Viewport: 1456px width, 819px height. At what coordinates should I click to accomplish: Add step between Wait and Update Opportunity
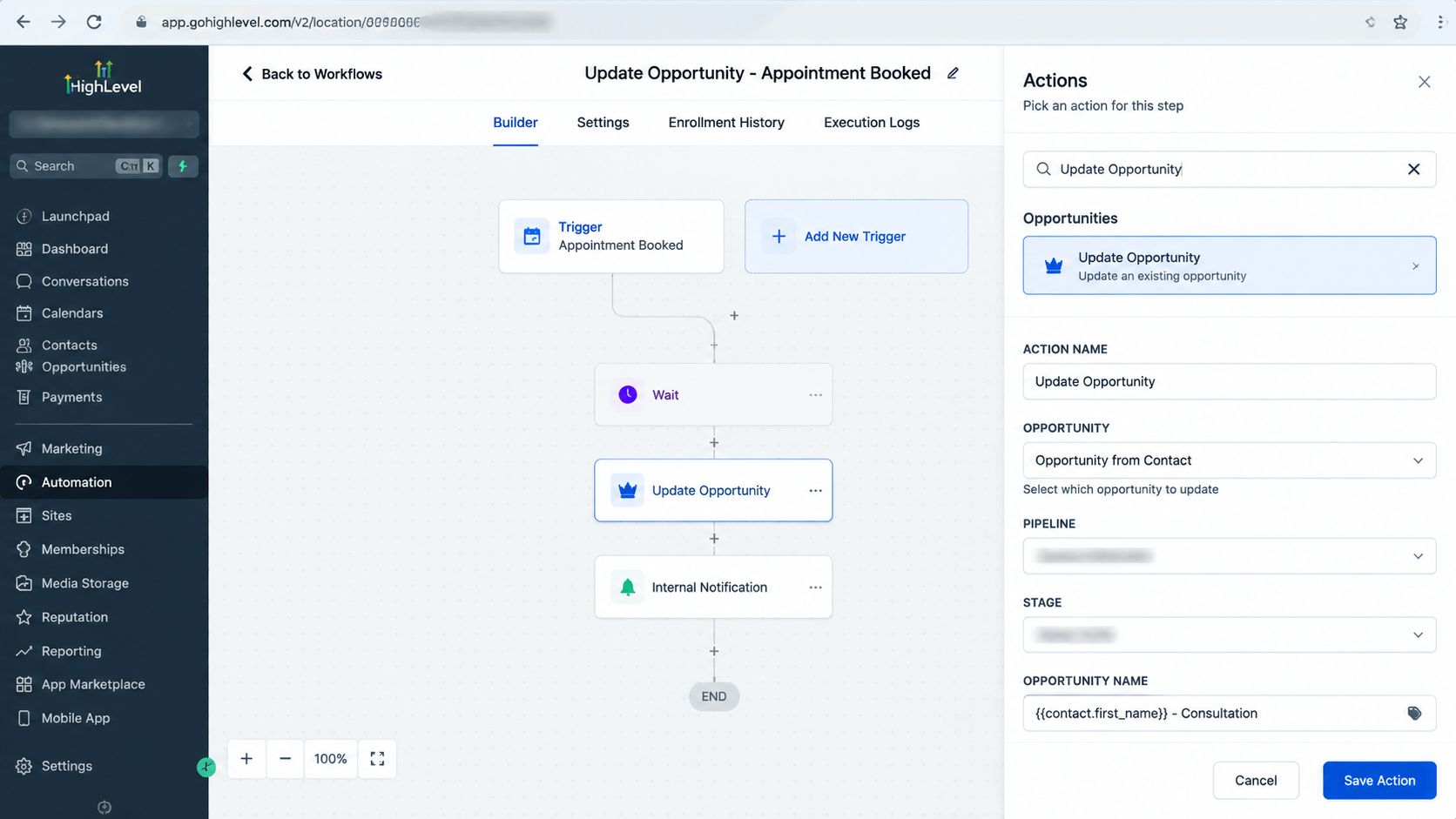click(x=714, y=442)
